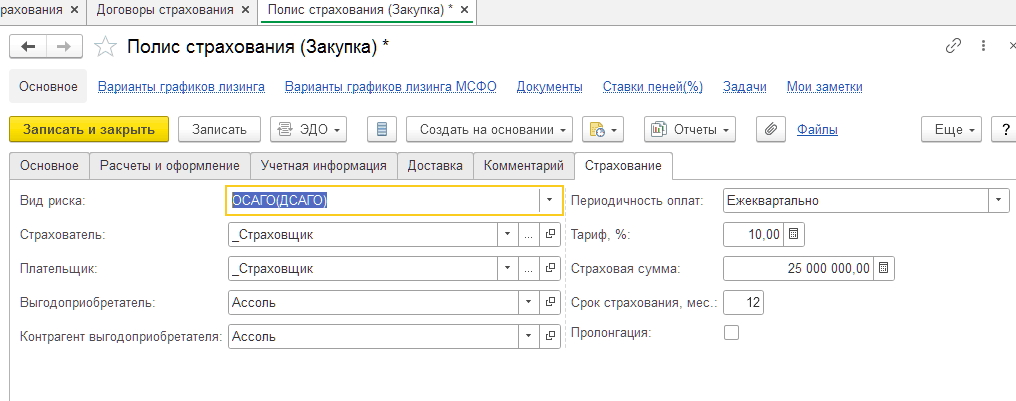
Task: Click the copy link chain icon
Action: point(953,47)
